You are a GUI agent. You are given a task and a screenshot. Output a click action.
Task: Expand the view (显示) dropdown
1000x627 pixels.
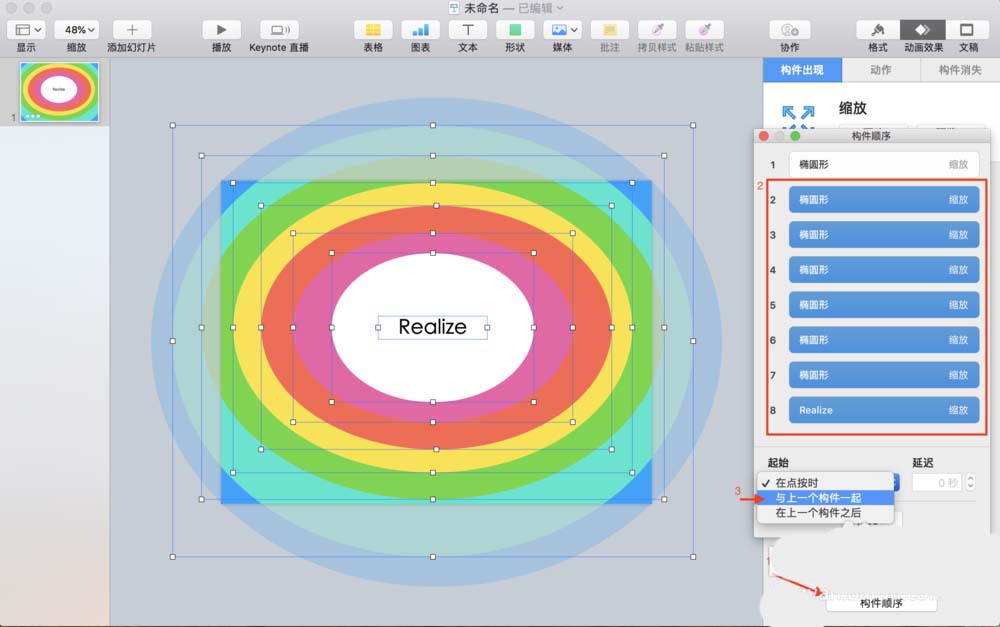coord(27,30)
